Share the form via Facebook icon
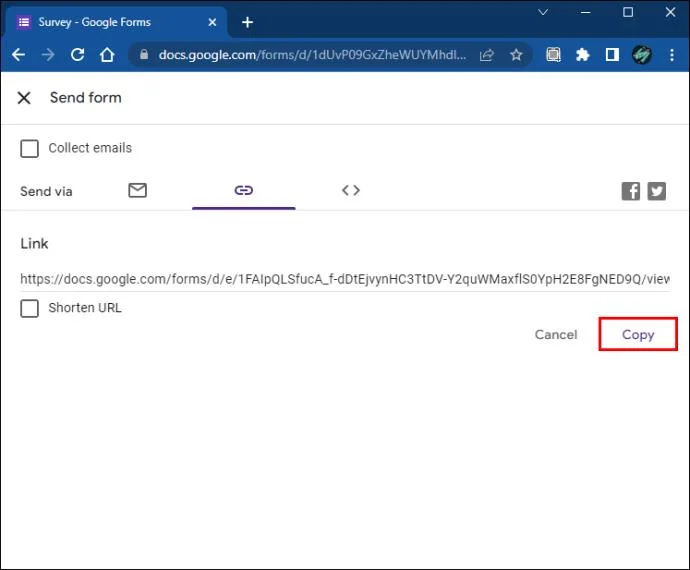This screenshot has height=570, width=690. 631,191
